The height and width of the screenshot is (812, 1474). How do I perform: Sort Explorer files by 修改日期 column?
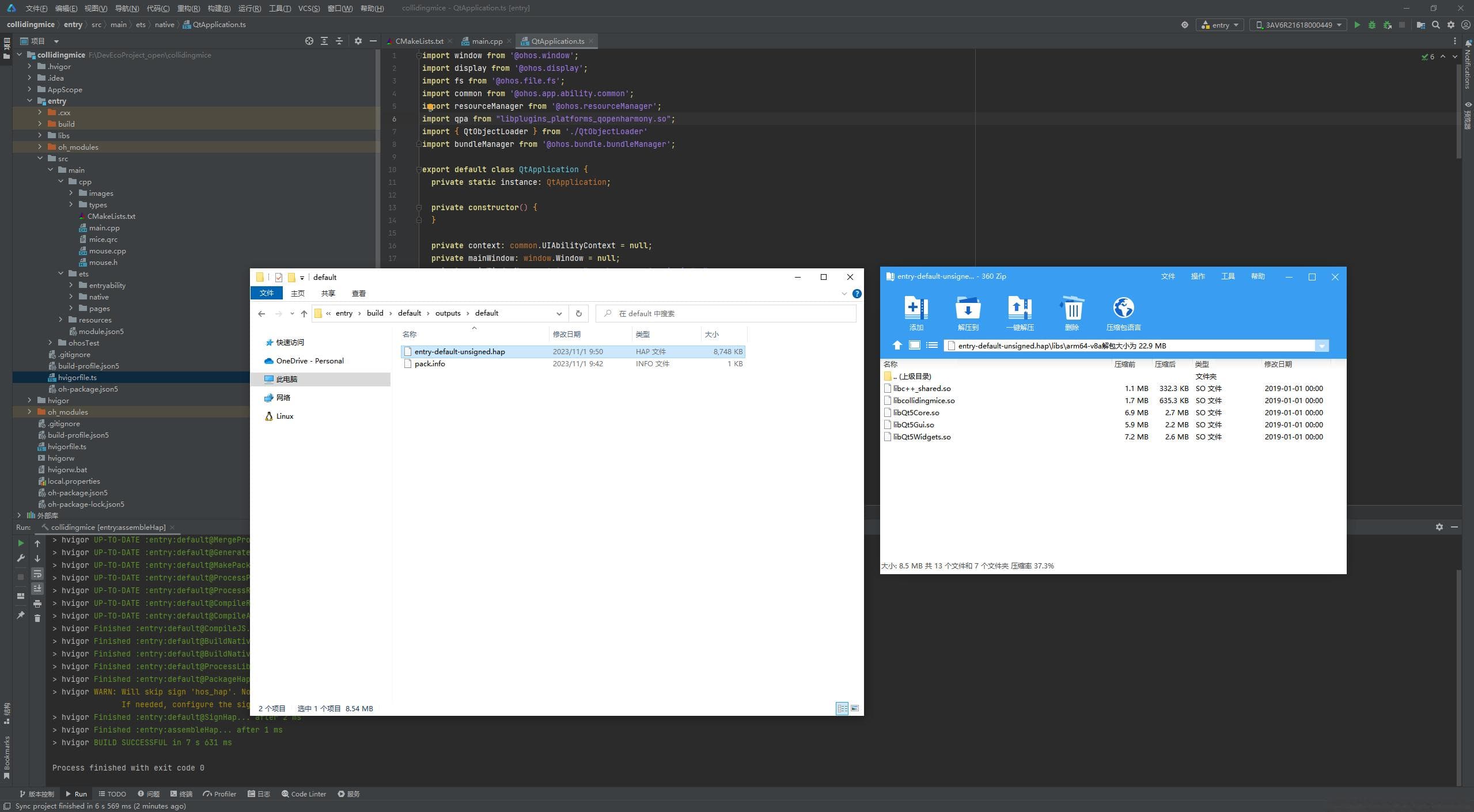(590, 334)
